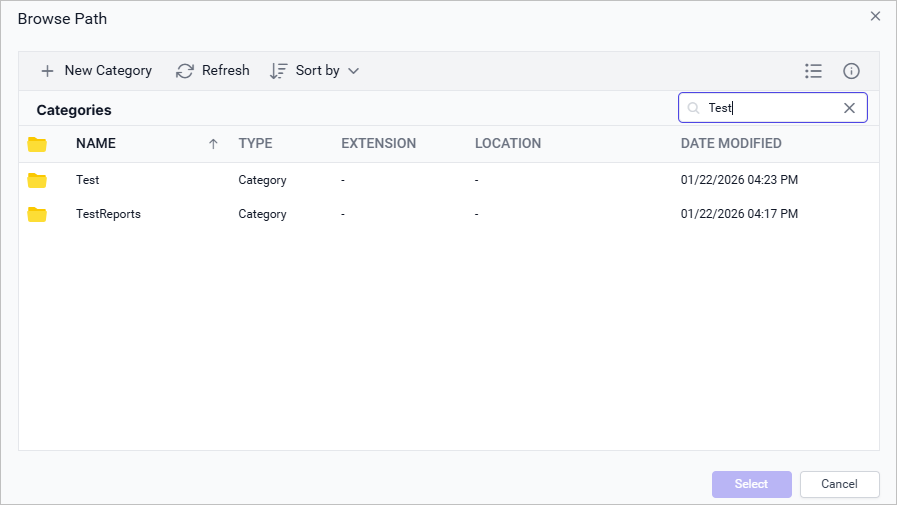
Task: Click the magnifier icon in search box
Action: click(x=693, y=108)
